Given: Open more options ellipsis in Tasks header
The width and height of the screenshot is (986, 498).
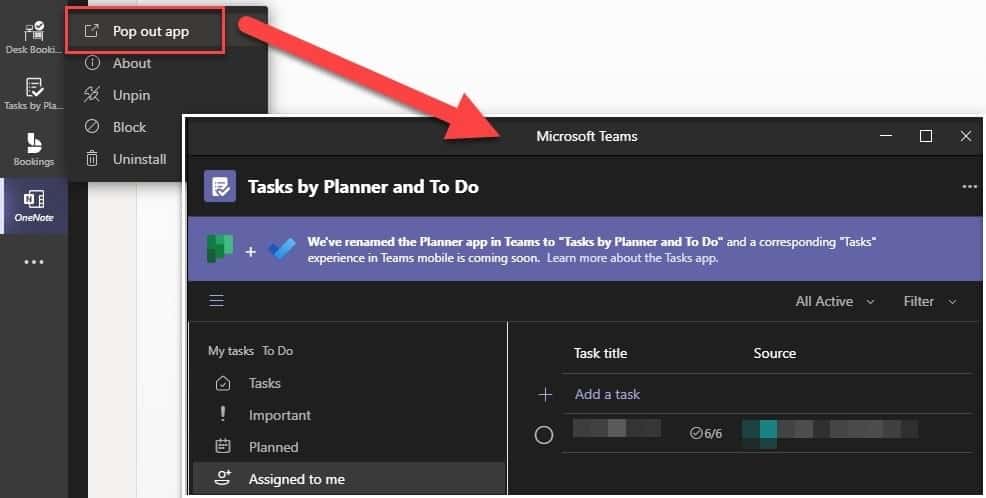Looking at the screenshot, I should click(968, 187).
